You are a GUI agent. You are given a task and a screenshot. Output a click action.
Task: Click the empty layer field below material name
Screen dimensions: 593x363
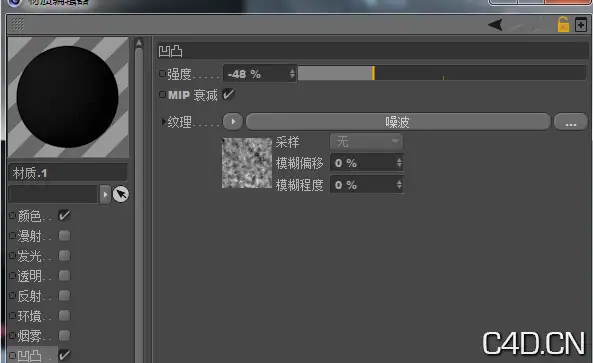53,194
